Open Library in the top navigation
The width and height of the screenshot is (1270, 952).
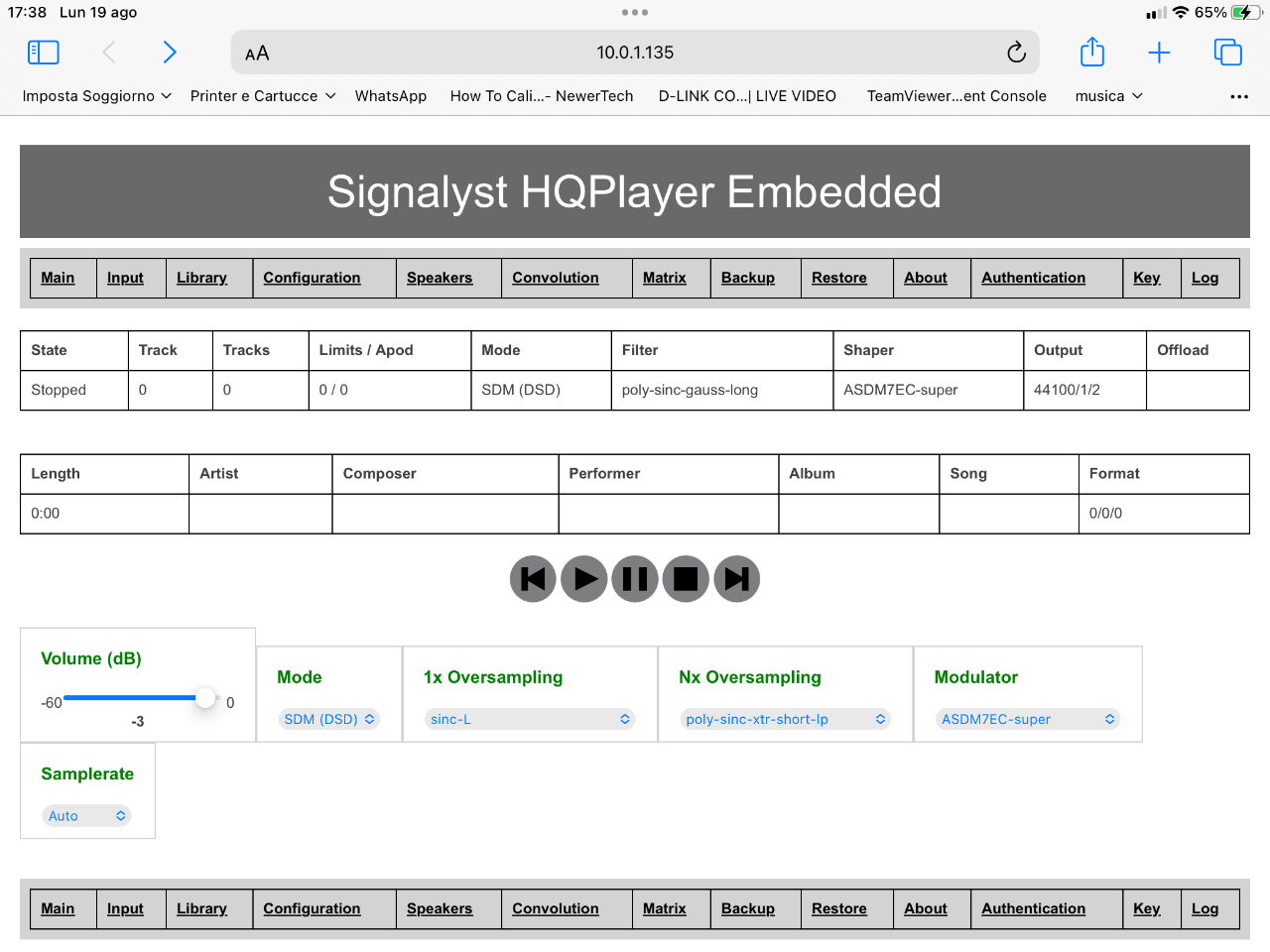(x=201, y=278)
